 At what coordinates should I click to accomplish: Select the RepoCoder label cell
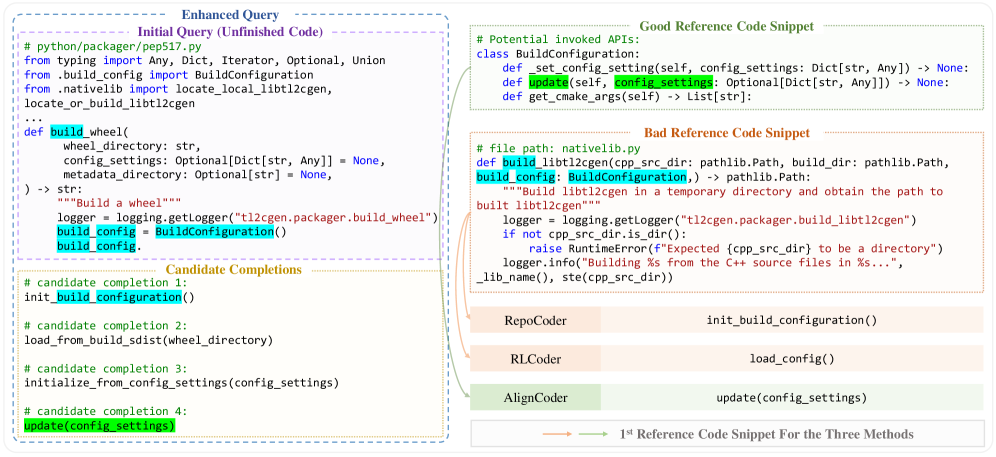(535, 321)
